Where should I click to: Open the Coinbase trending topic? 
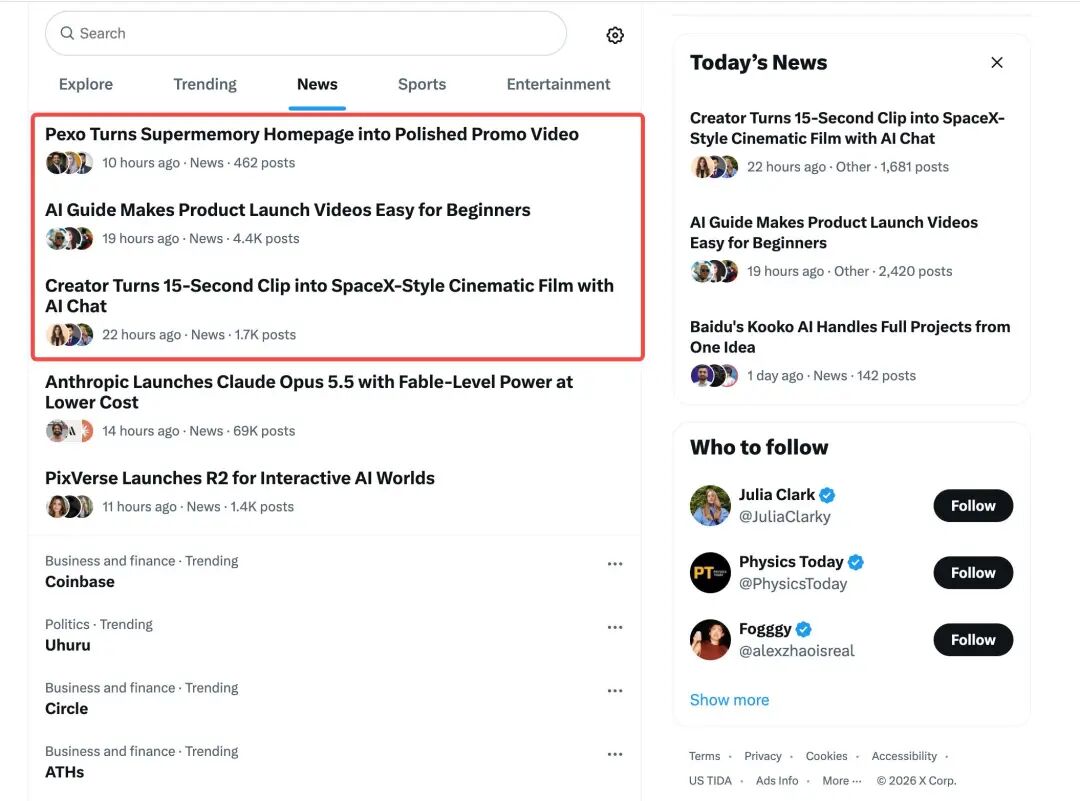[x=80, y=582]
